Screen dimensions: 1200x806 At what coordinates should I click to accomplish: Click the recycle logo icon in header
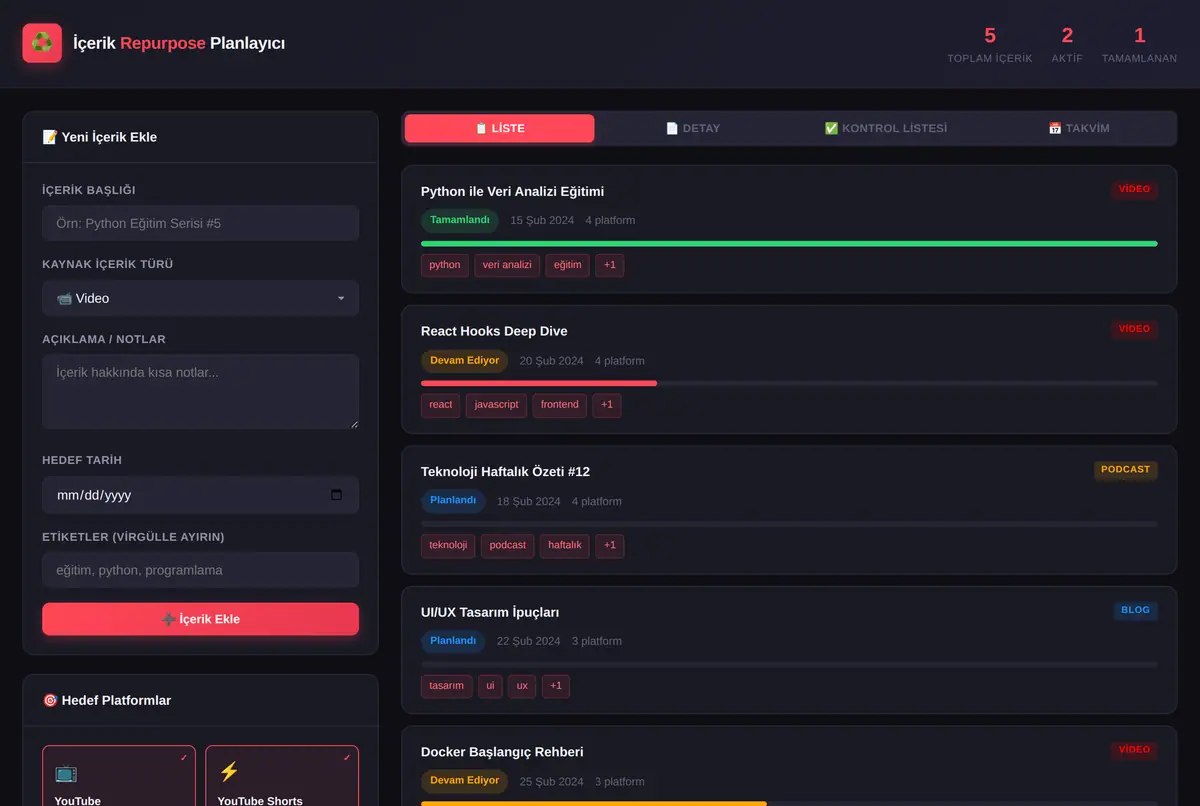coord(42,43)
